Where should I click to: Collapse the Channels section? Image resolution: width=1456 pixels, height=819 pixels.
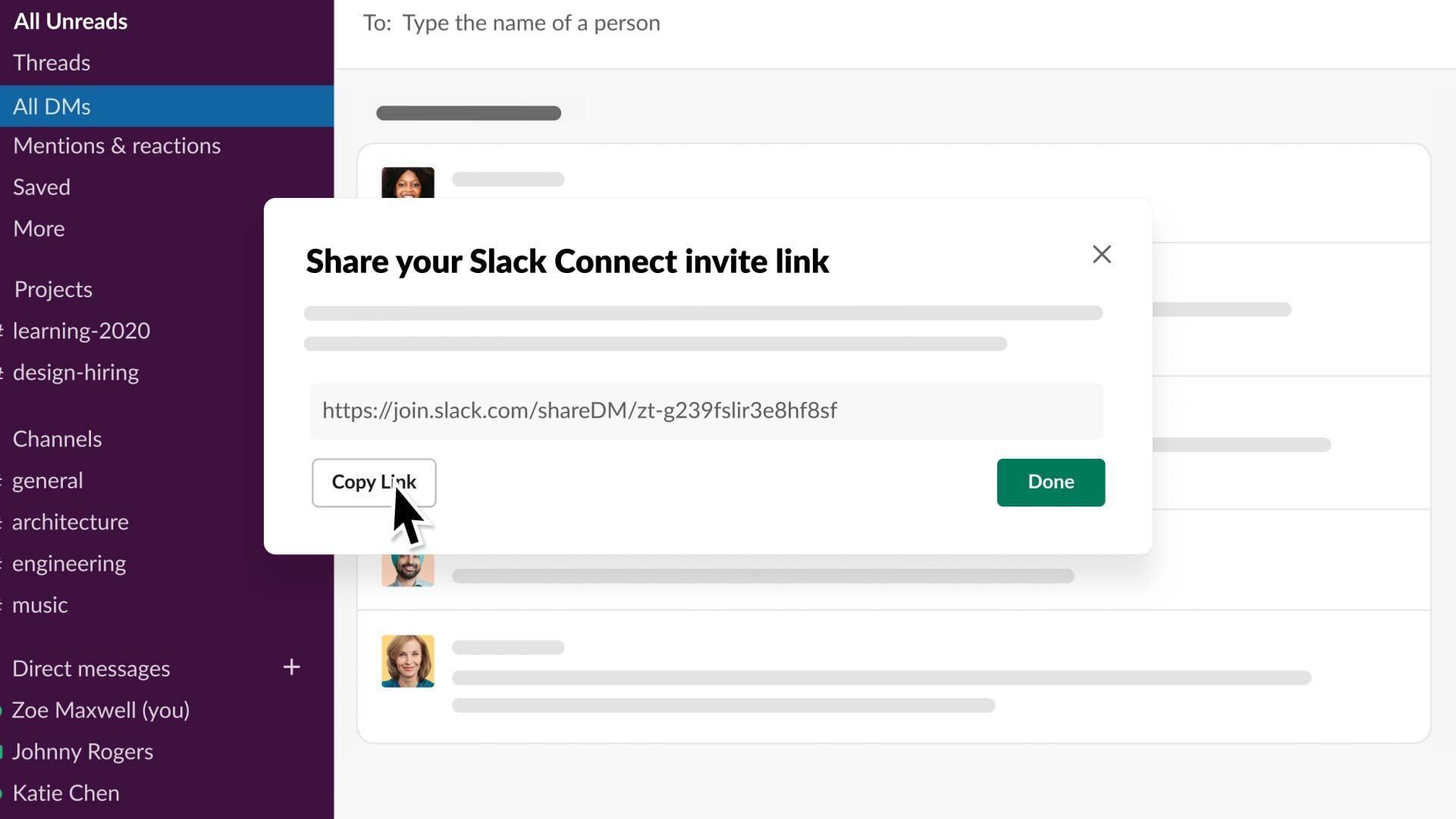(57, 438)
